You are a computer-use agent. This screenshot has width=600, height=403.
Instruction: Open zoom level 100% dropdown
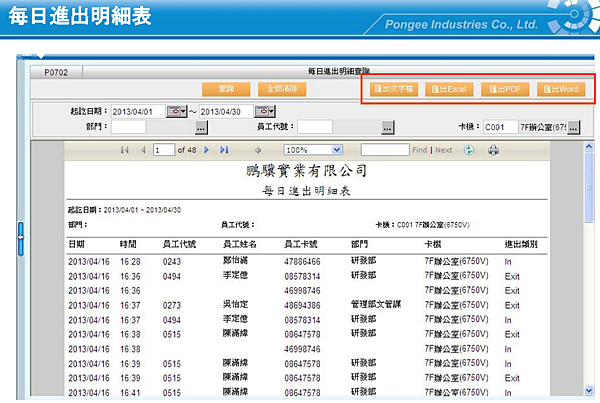tap(337, 150)
